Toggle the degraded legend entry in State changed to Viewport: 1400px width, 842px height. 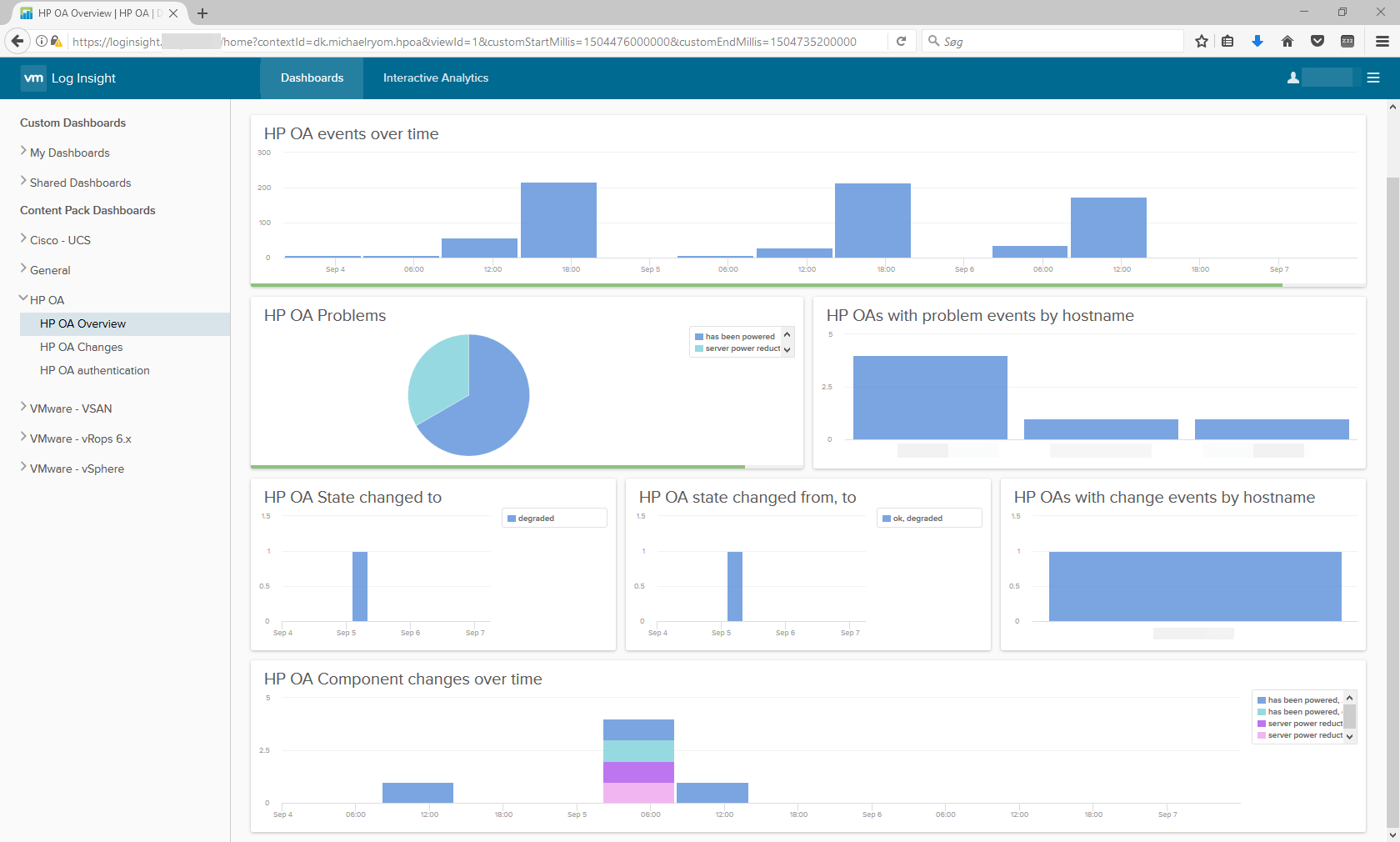[x=535, y=519]
